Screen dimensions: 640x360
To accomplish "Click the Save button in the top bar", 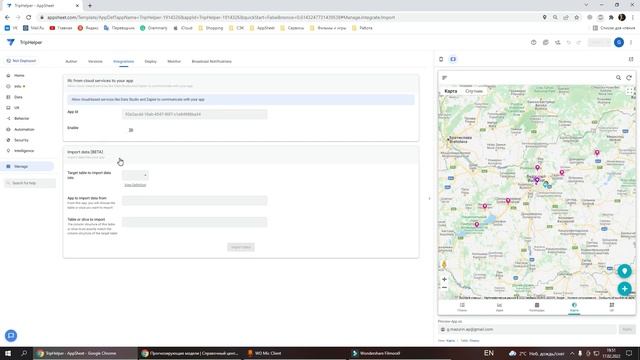I will coord(598,42).
